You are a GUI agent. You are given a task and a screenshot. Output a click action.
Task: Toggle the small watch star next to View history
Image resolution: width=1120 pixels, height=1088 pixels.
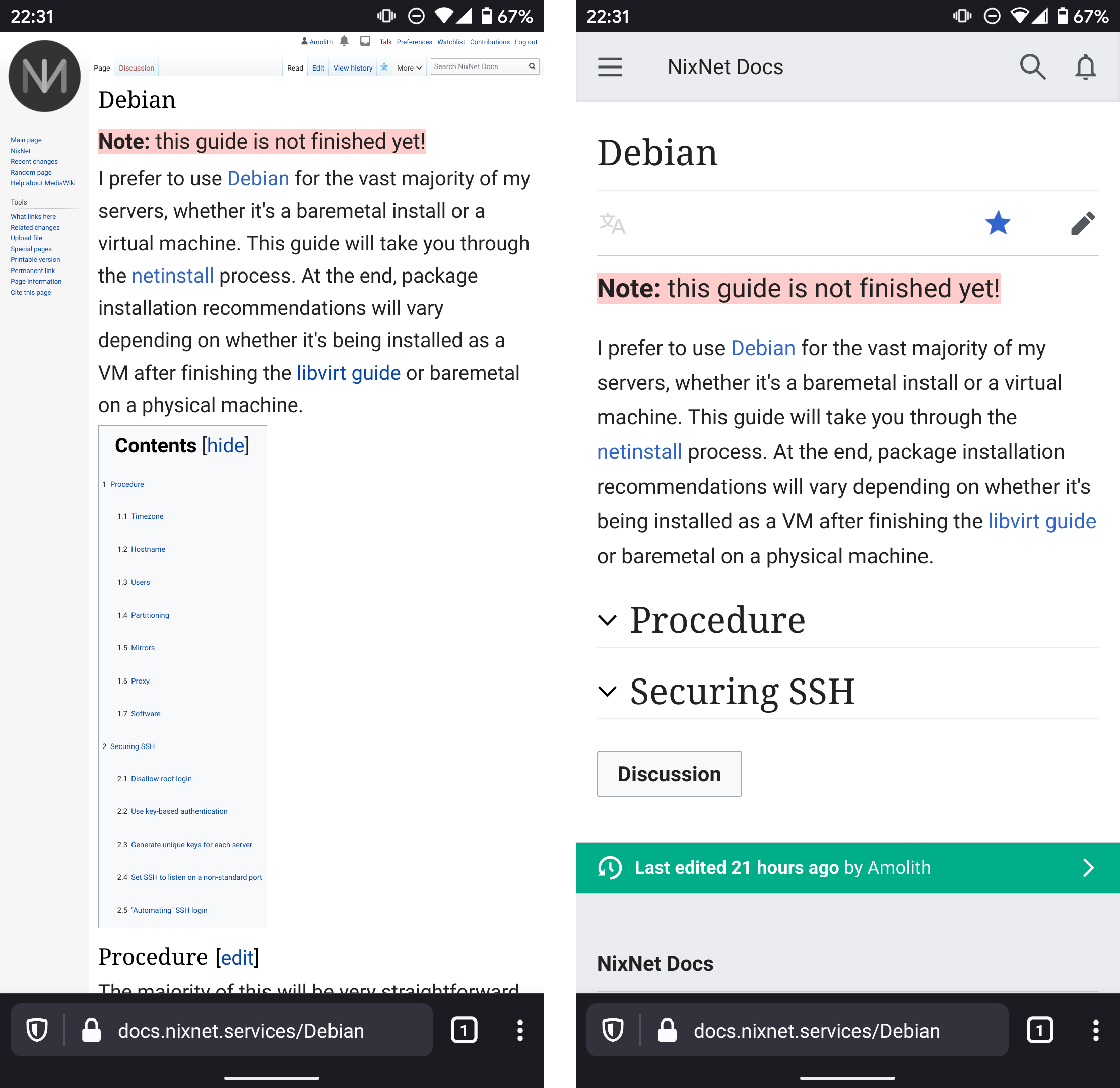point(384,67)
